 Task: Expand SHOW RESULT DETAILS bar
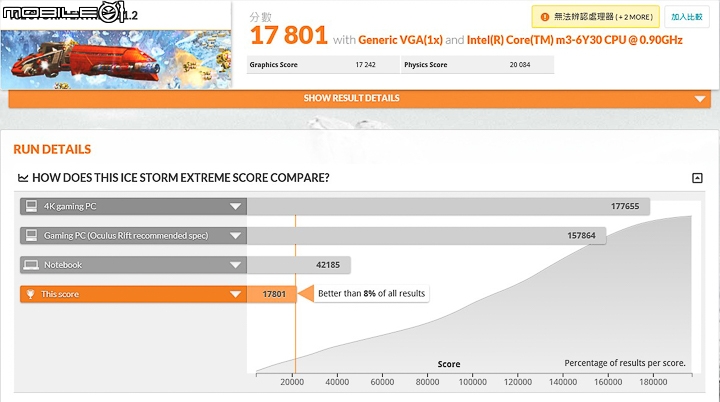[x=360, y=98]
